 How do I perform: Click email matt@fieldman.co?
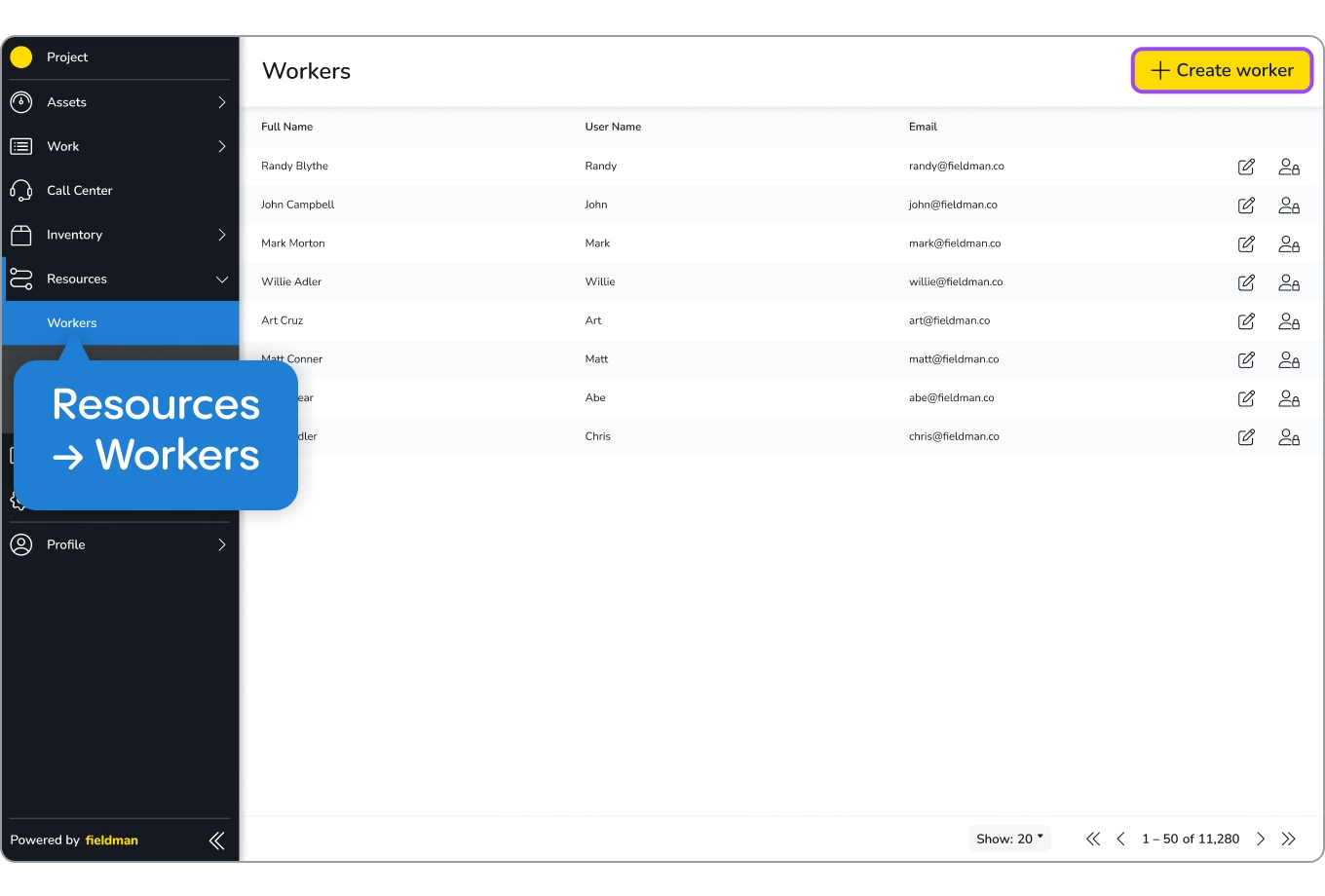click(954, 359)
